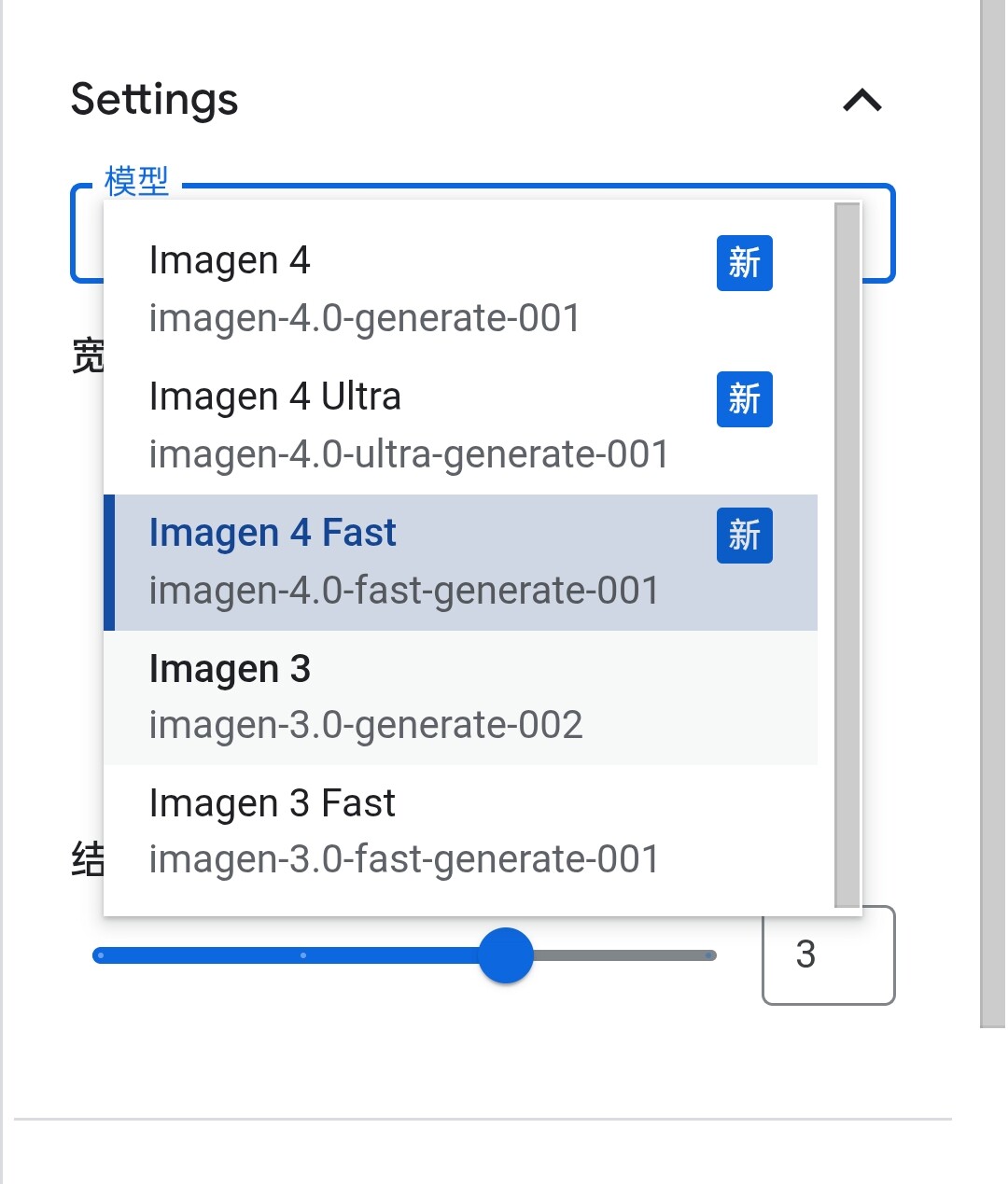Screen dimensions: 1008x1184
Task: Click the page's right-edge scrollbar
Action: click(x=993, y=513)
